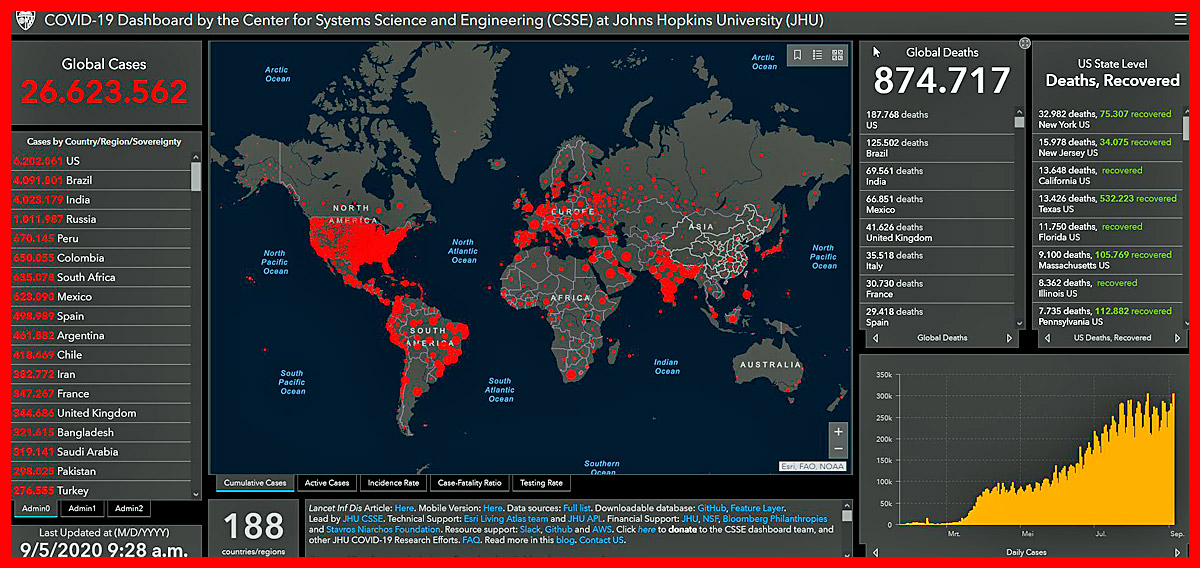The width and height of the screenshot is (1200, 568).
Task: Select '66.851 deaths Mexico' entry
Action: click(938, 204)
